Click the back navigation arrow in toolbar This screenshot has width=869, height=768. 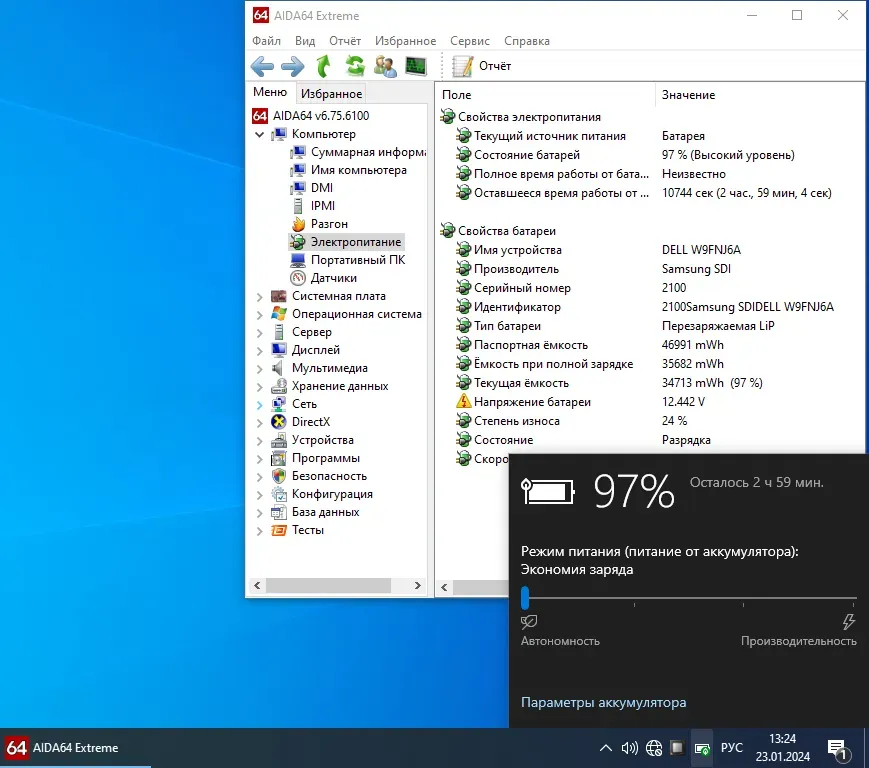[262, 67]
